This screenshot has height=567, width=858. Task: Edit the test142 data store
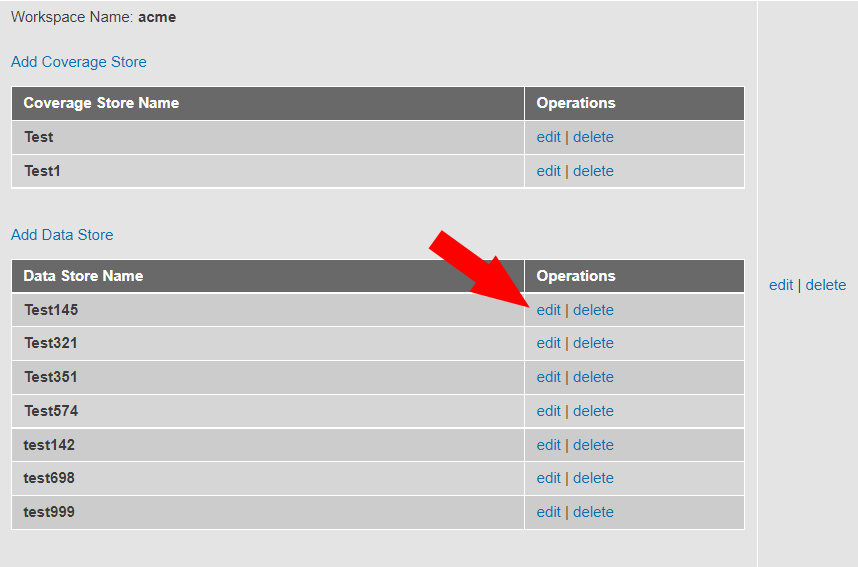click(548, 444)
